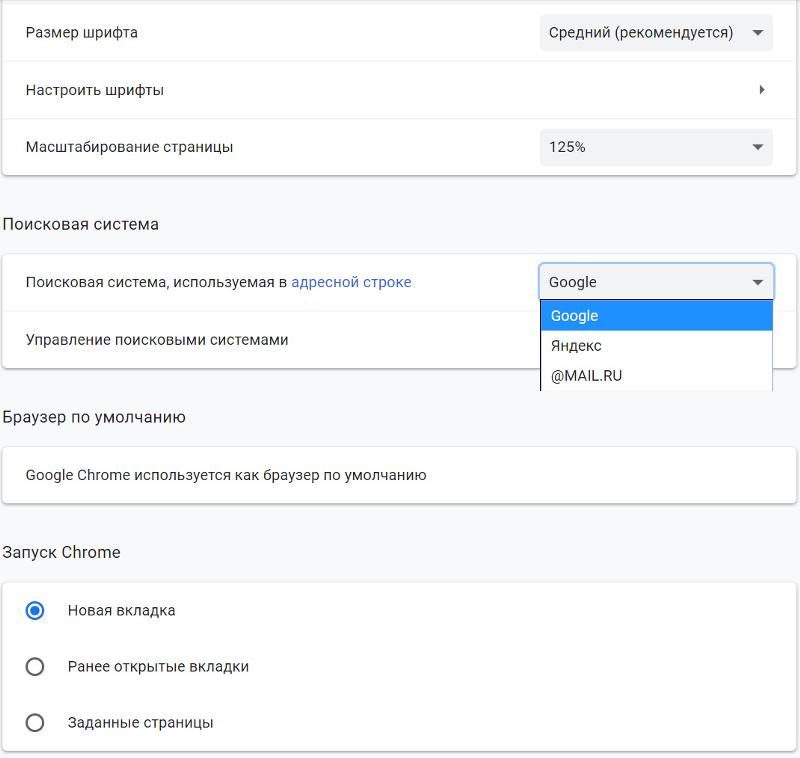Click the адресной строке link
The image size is (800, 758).
(351, 282)
